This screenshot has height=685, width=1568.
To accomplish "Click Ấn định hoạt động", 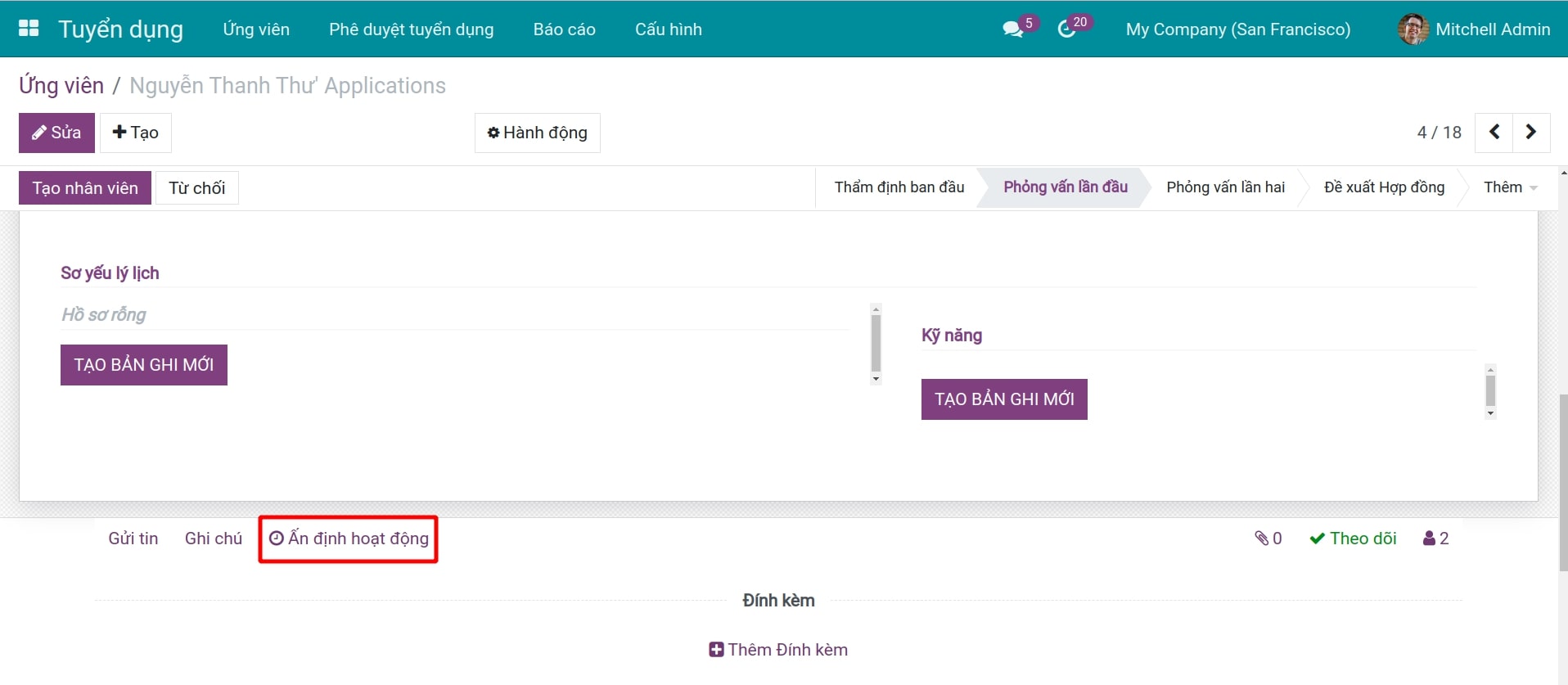I will tap(349, 539).
